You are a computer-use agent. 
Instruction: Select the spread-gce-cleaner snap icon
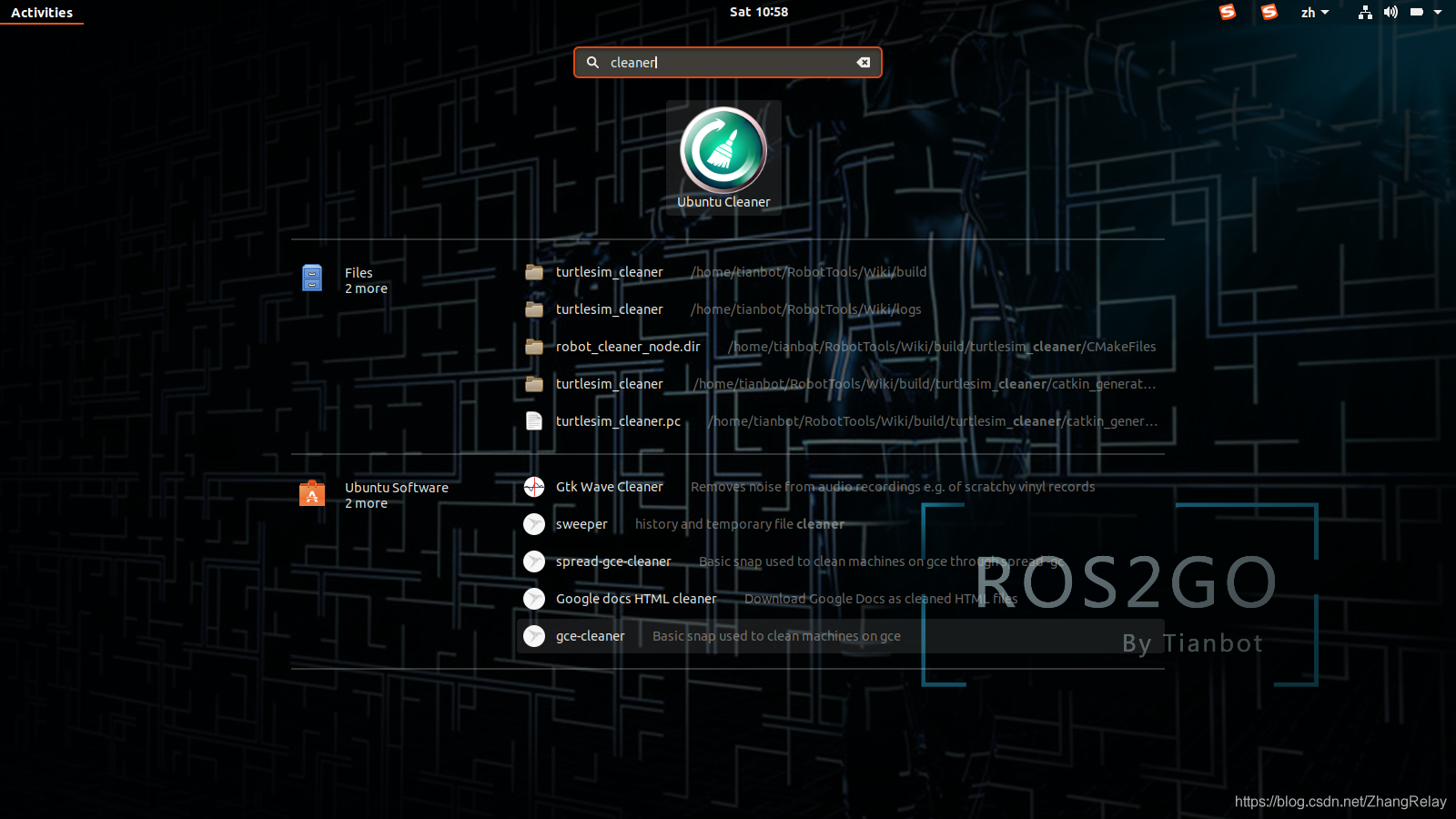[x=534, y=561]
